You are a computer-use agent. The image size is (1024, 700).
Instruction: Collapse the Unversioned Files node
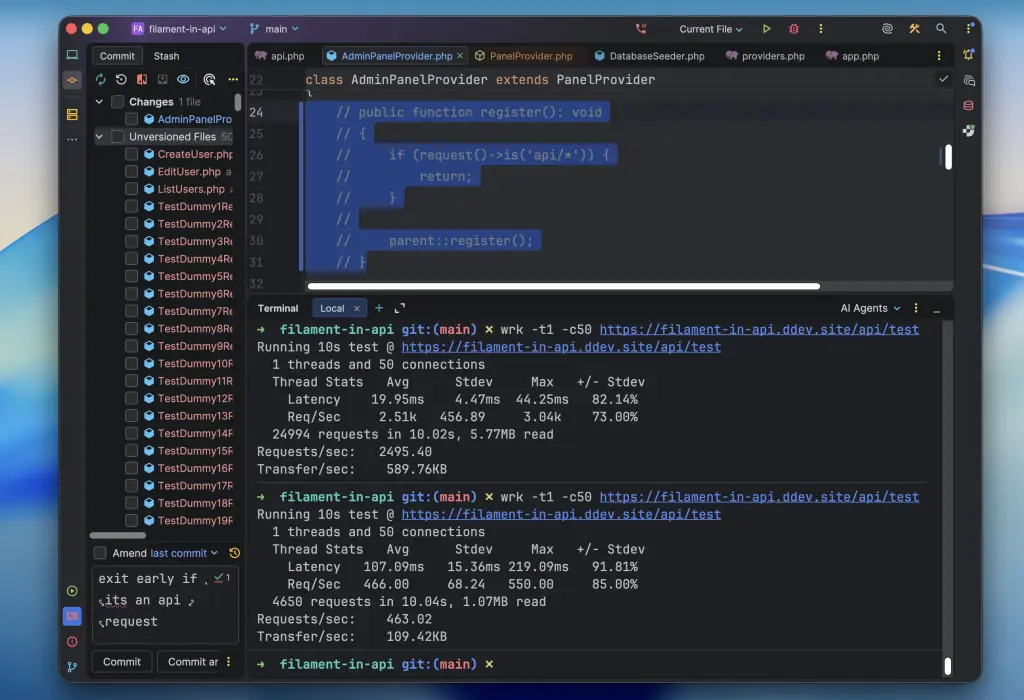click(x=99, y=136)
